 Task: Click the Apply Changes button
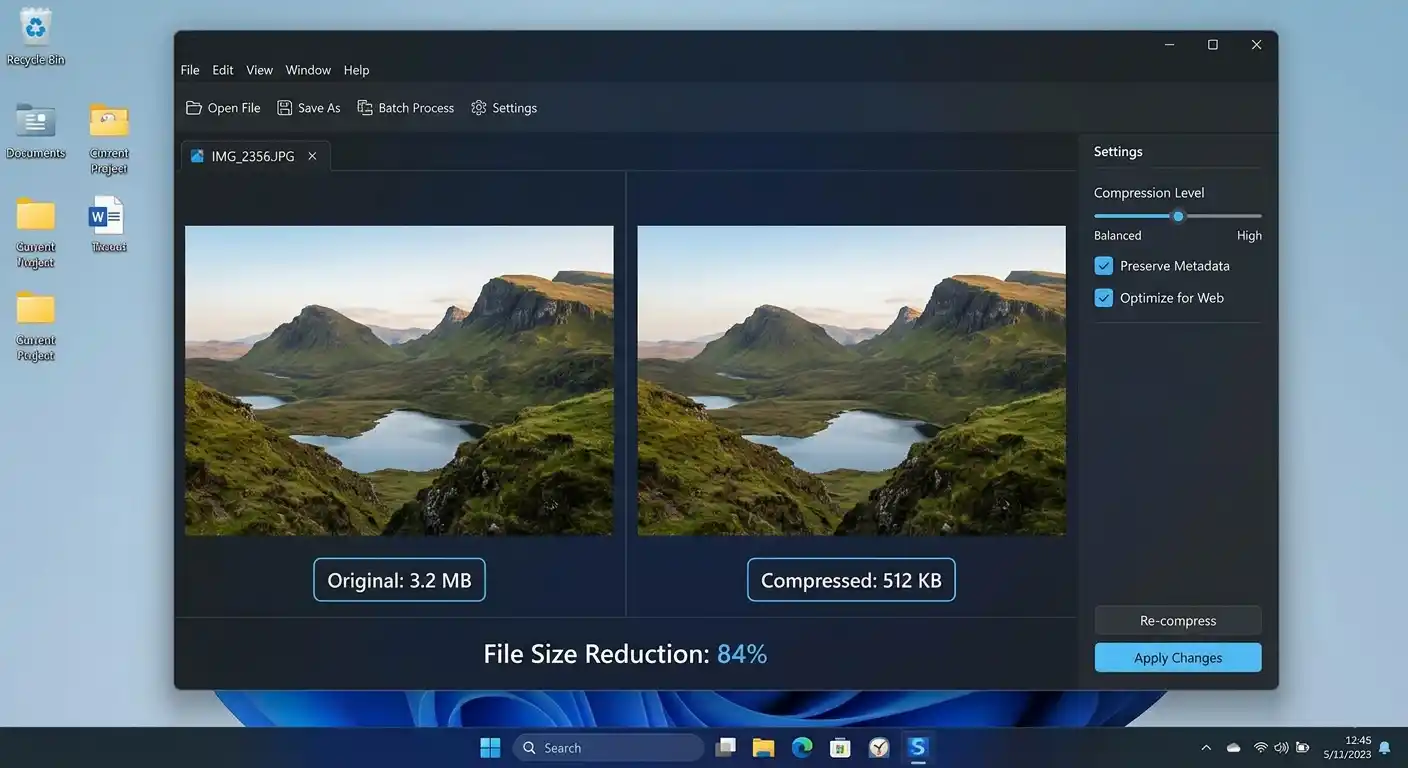[1178, 658]
